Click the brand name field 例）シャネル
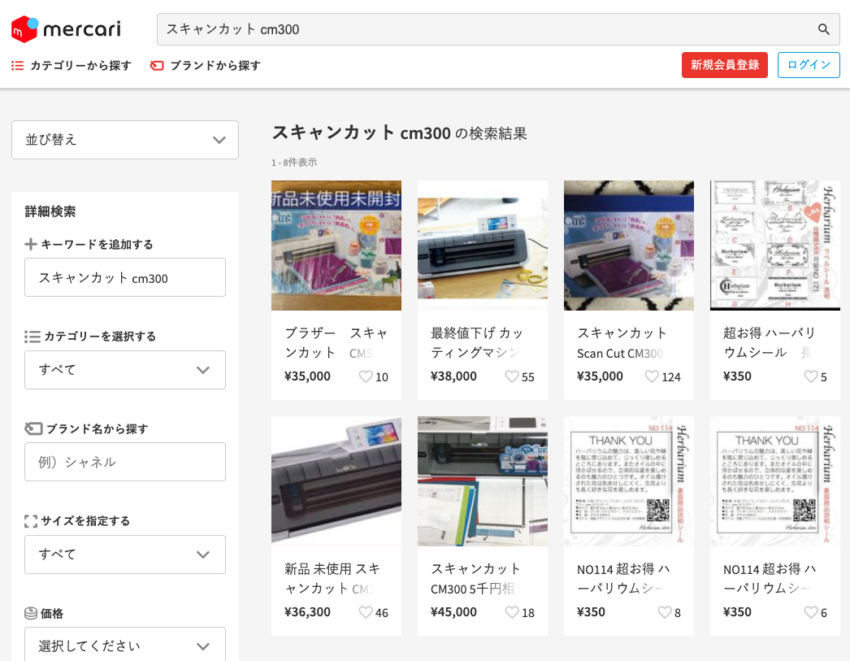The width and height of the screenshot is (850, 661). coord(125,462)
